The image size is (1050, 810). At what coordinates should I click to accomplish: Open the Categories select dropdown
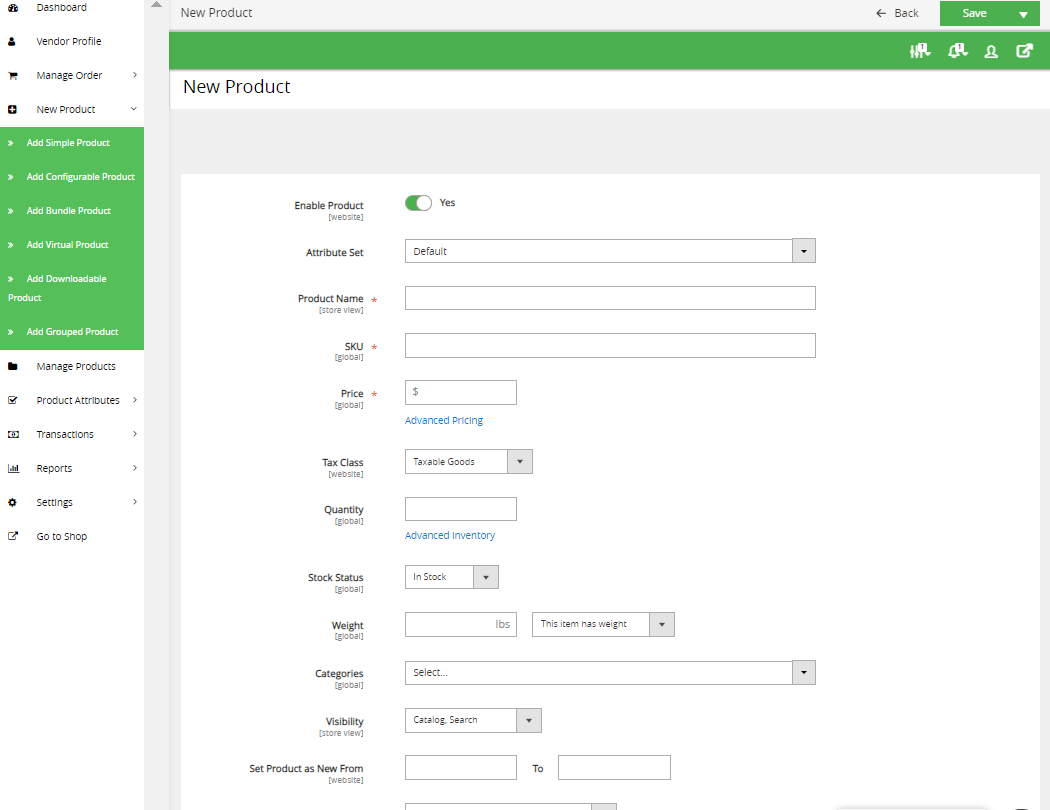[x=610, y=673]
